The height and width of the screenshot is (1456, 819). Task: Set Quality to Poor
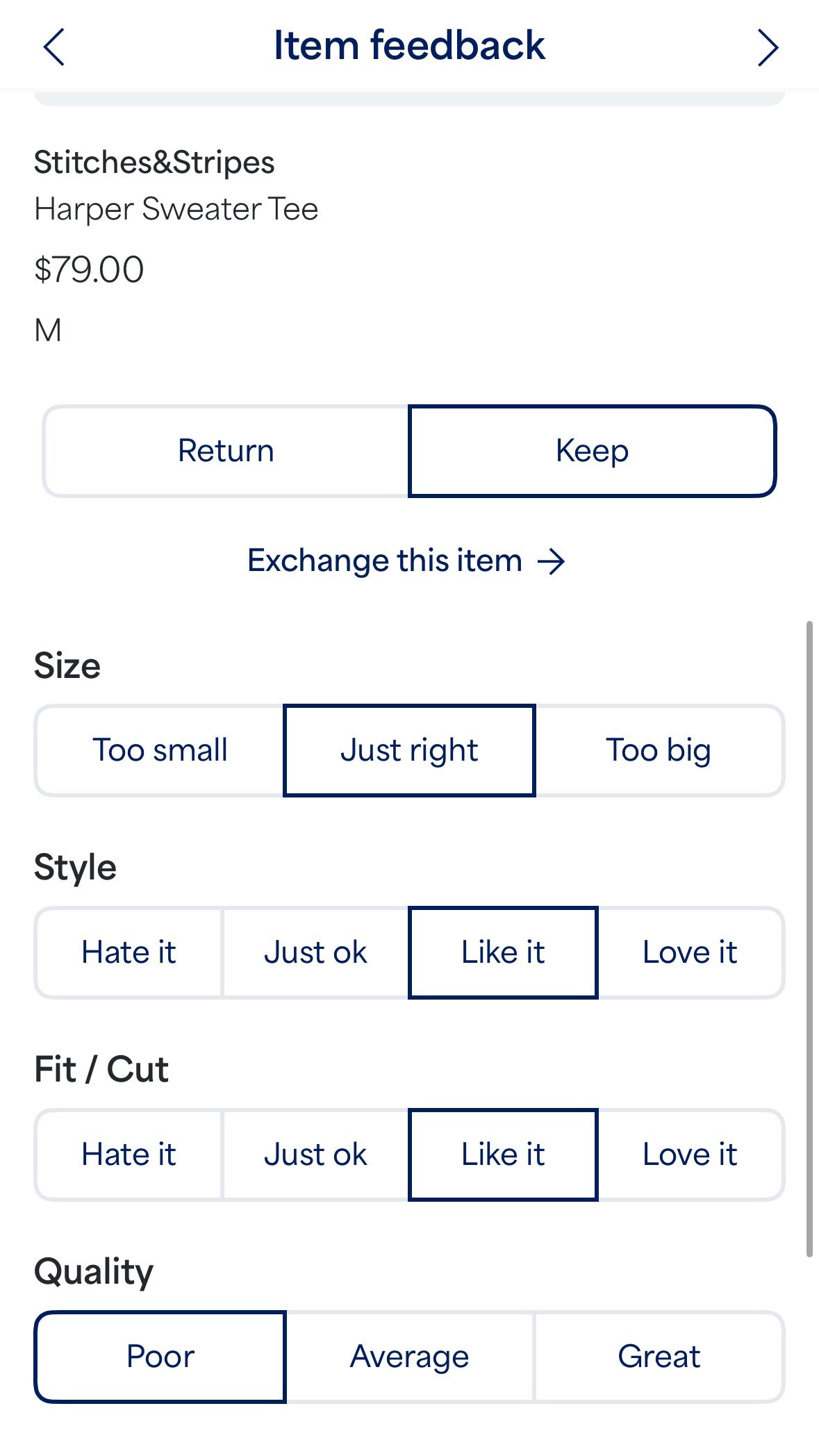coord(160,1357)
